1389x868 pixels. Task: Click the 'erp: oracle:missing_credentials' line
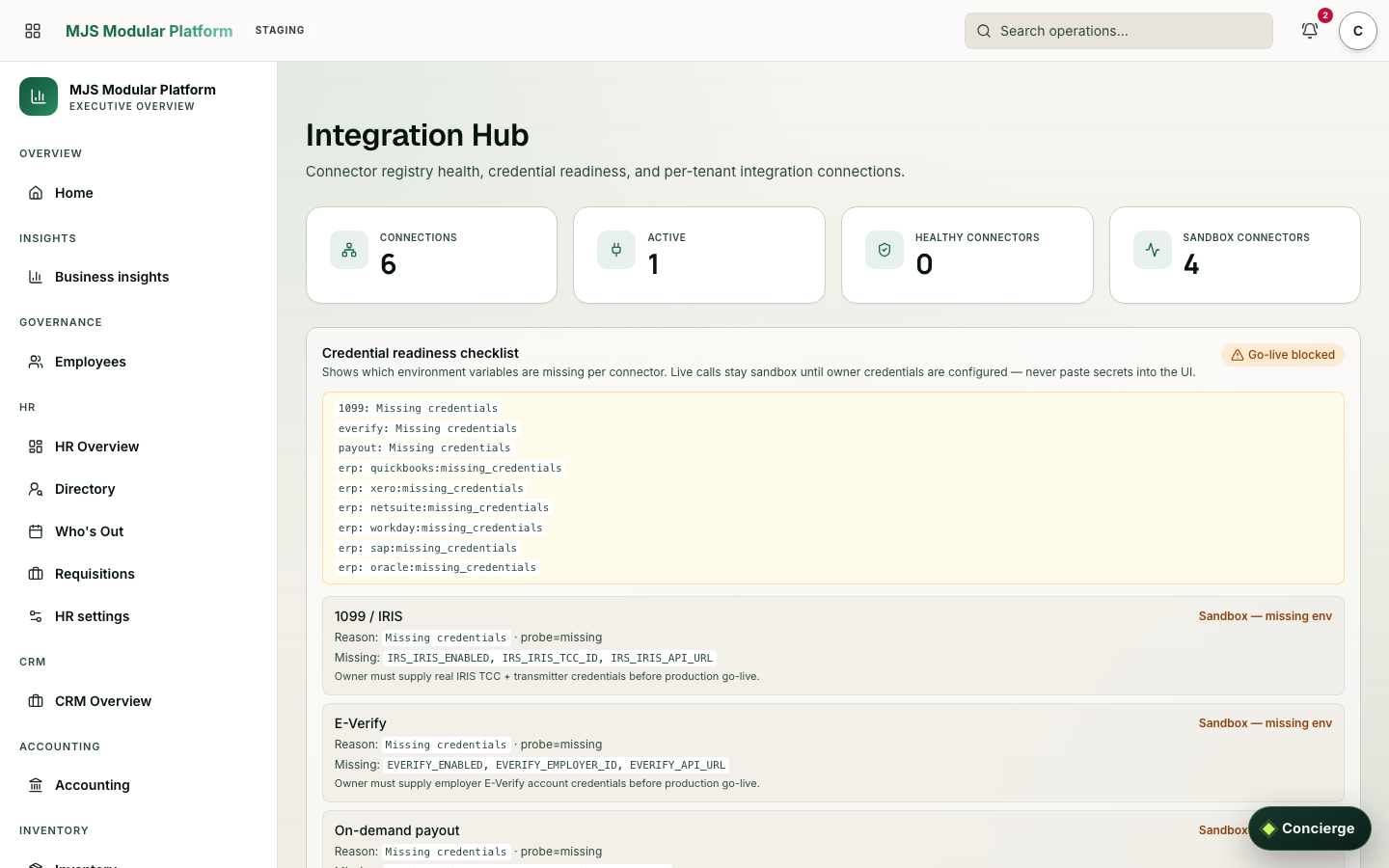437,567
